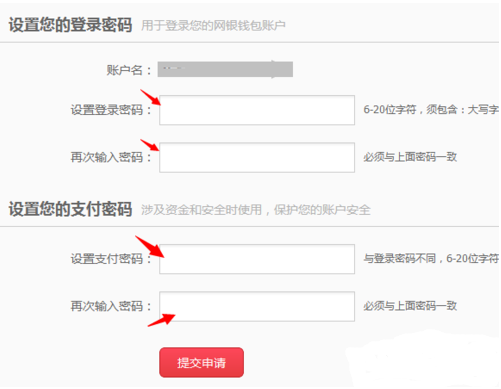
Task: Click the red arrow beside login confirm password field
Action: pos(150,145)
